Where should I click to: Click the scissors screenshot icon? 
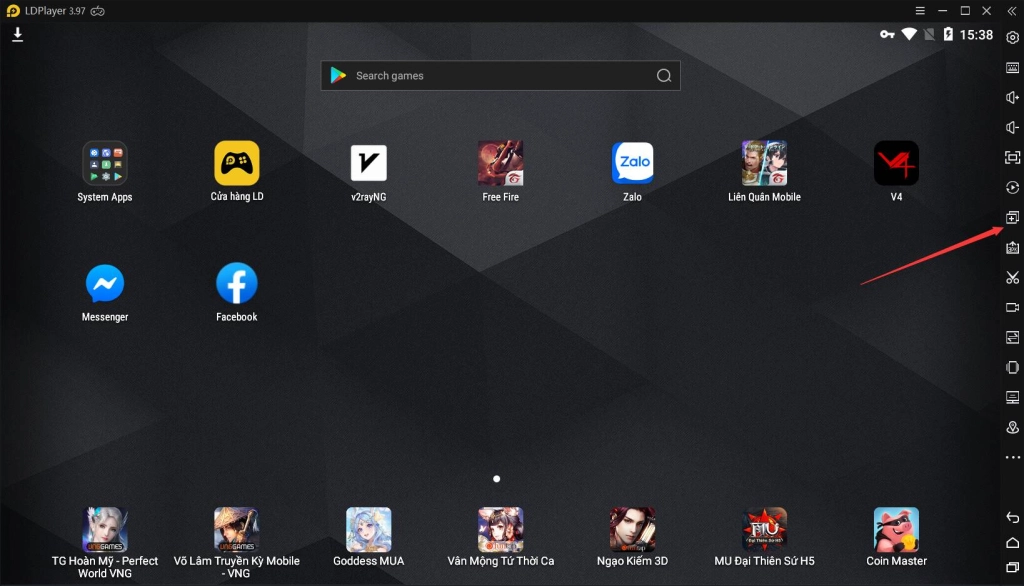1012,278
